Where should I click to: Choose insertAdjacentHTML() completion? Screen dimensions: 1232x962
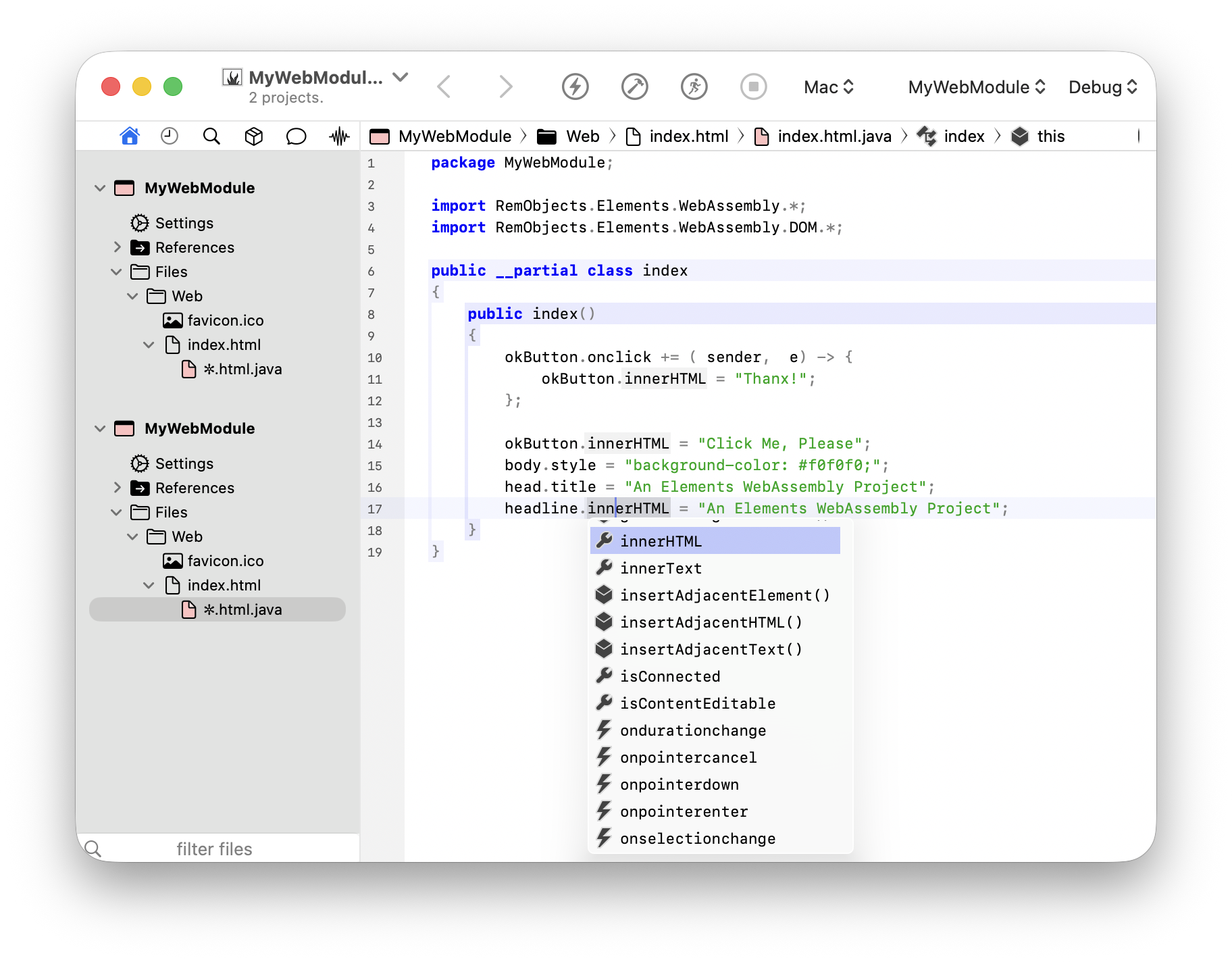click(x=715, y=622)
